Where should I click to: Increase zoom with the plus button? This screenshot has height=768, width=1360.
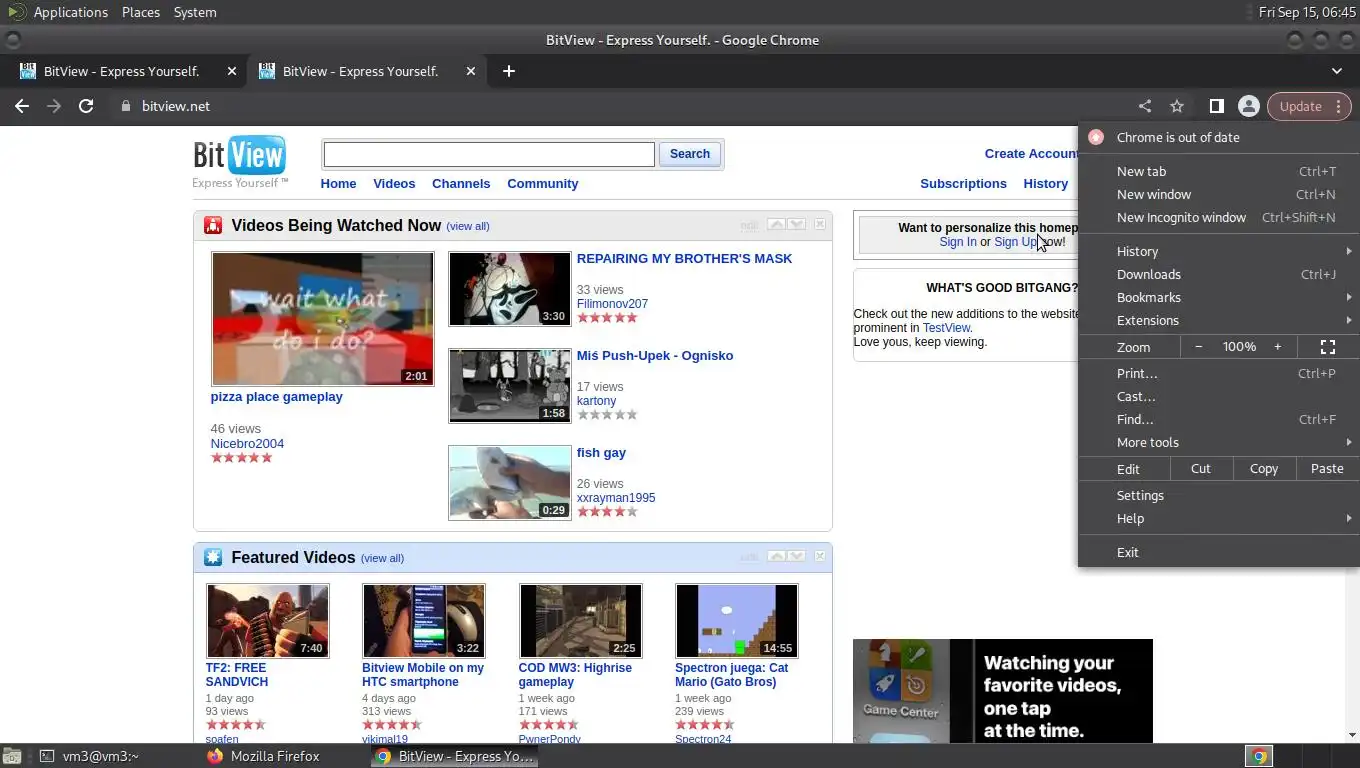[1277, 347]
